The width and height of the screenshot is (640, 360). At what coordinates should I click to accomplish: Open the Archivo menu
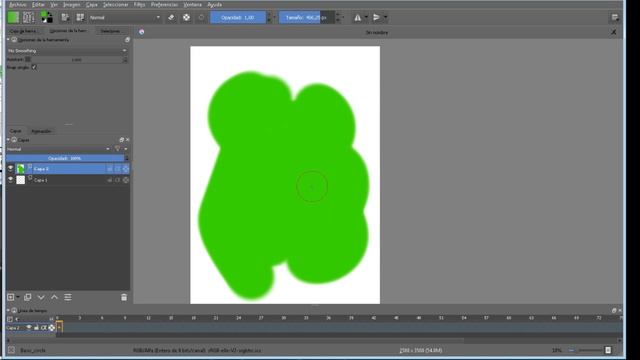coord(18,5)
